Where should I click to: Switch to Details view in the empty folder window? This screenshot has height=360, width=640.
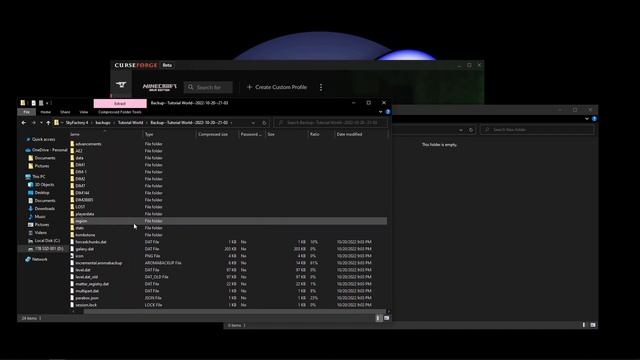584,325
